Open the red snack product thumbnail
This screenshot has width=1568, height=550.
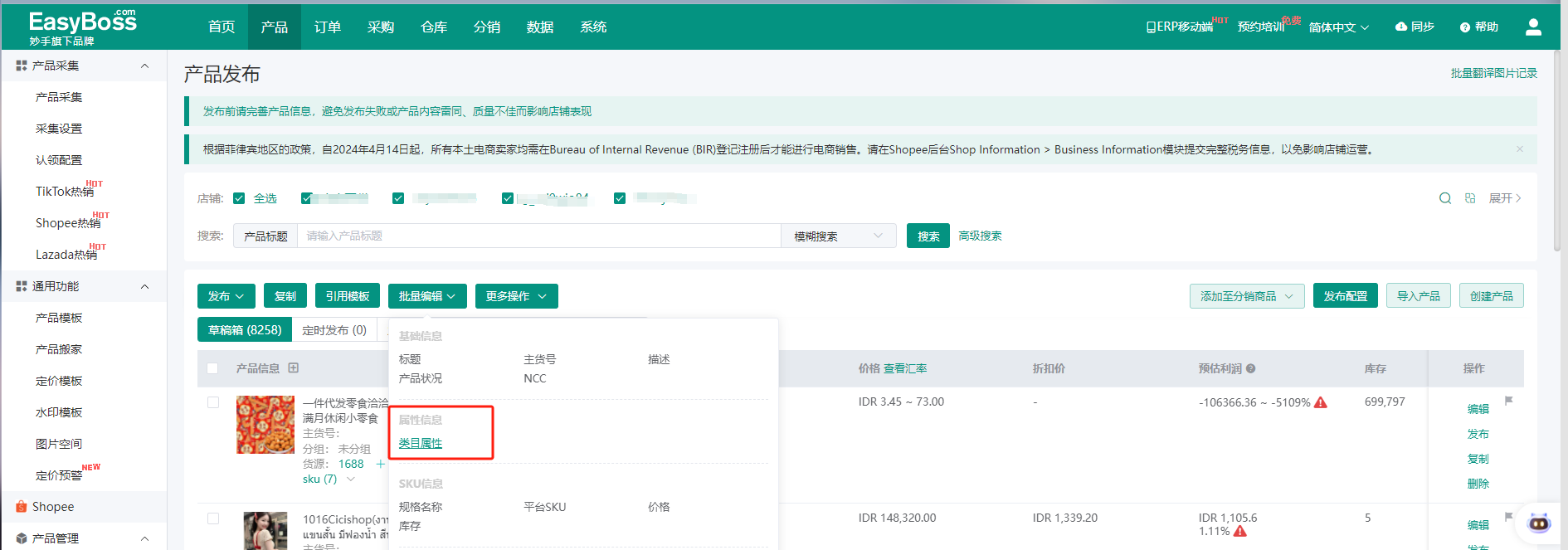[265, 425]
